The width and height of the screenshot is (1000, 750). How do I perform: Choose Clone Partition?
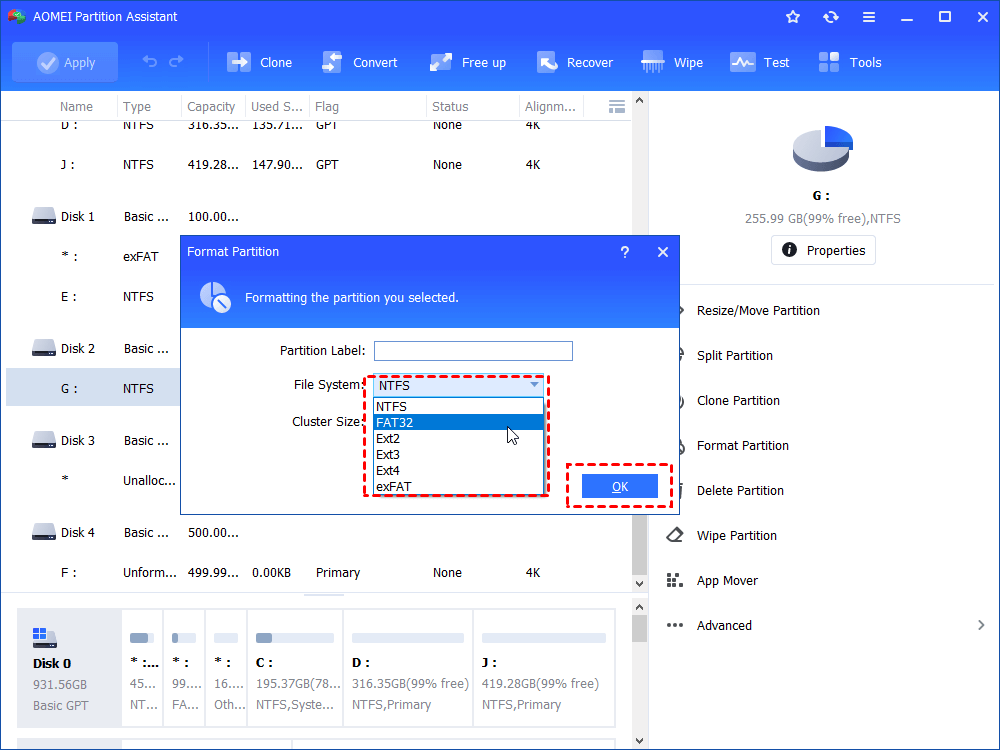tap(738, 401)
